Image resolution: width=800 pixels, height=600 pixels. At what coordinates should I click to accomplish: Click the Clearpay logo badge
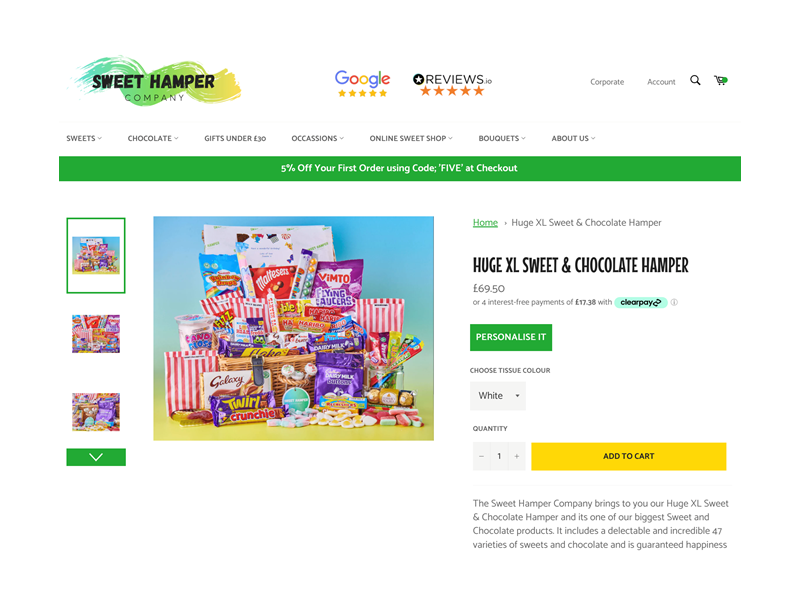click(640, 302)
